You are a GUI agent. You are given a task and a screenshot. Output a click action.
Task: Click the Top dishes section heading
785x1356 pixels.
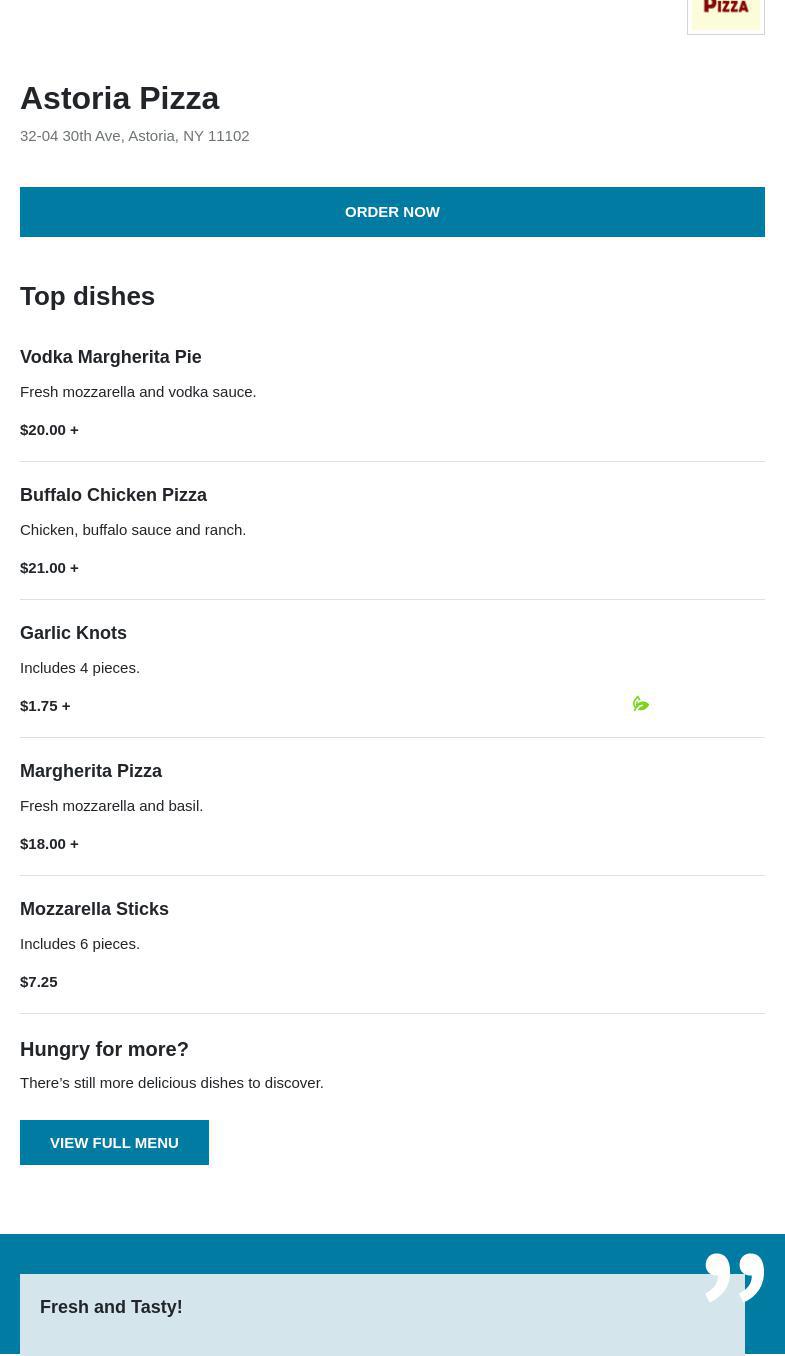point(87,296)
